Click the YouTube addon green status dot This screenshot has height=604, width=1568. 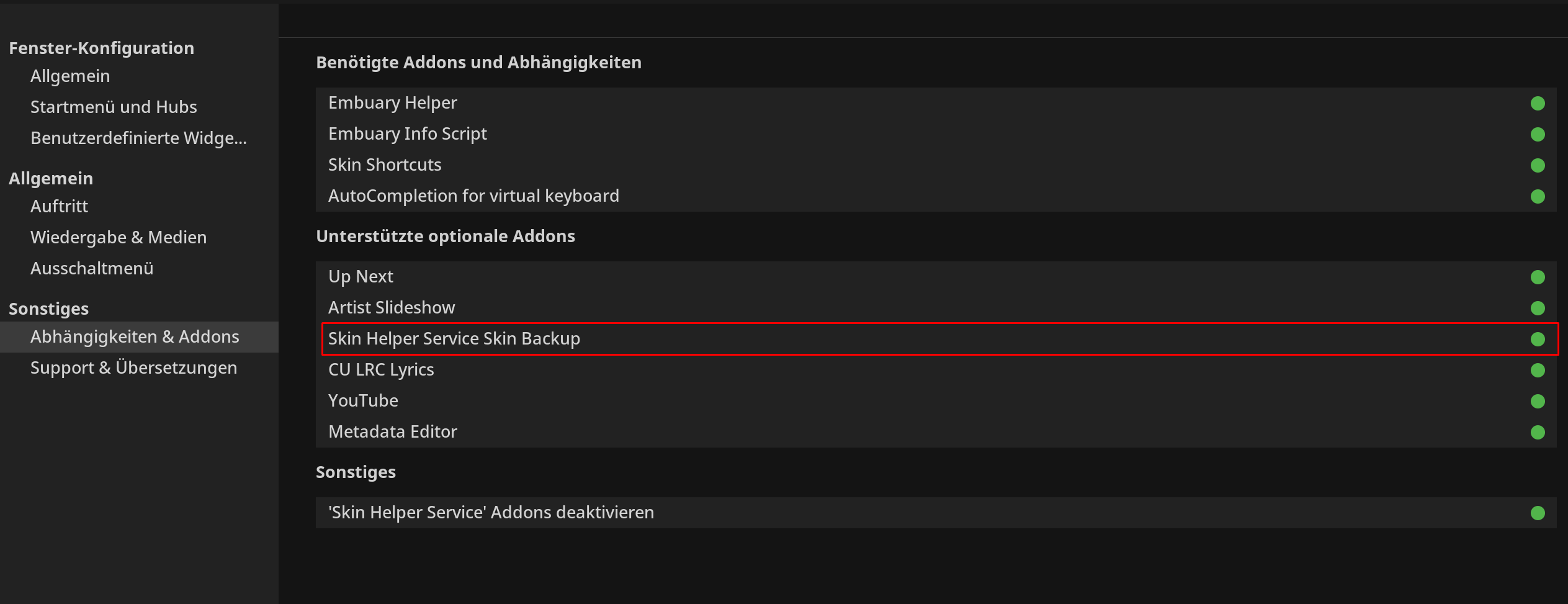(x=1537, y=401)
